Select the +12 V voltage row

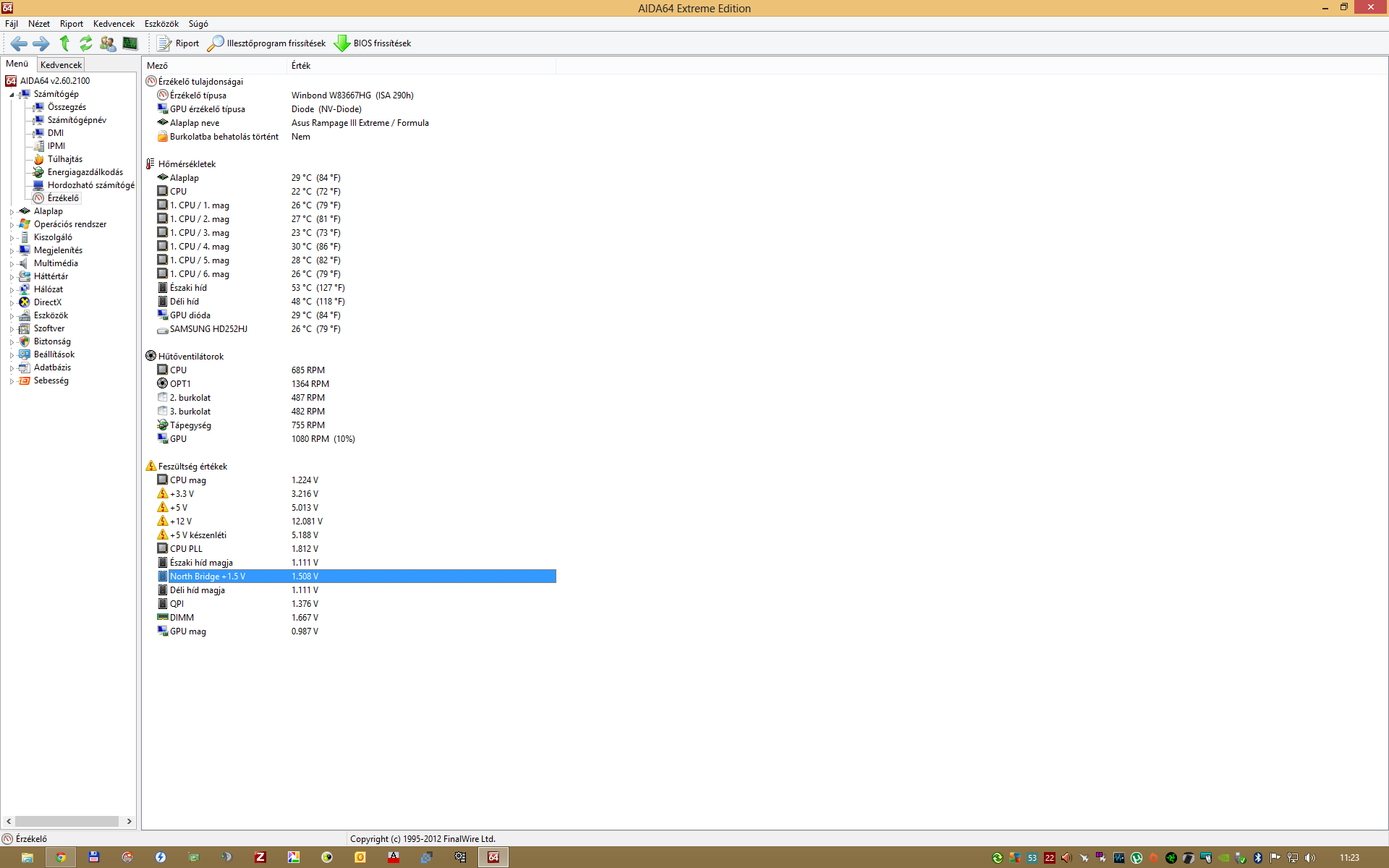(350, 522)
